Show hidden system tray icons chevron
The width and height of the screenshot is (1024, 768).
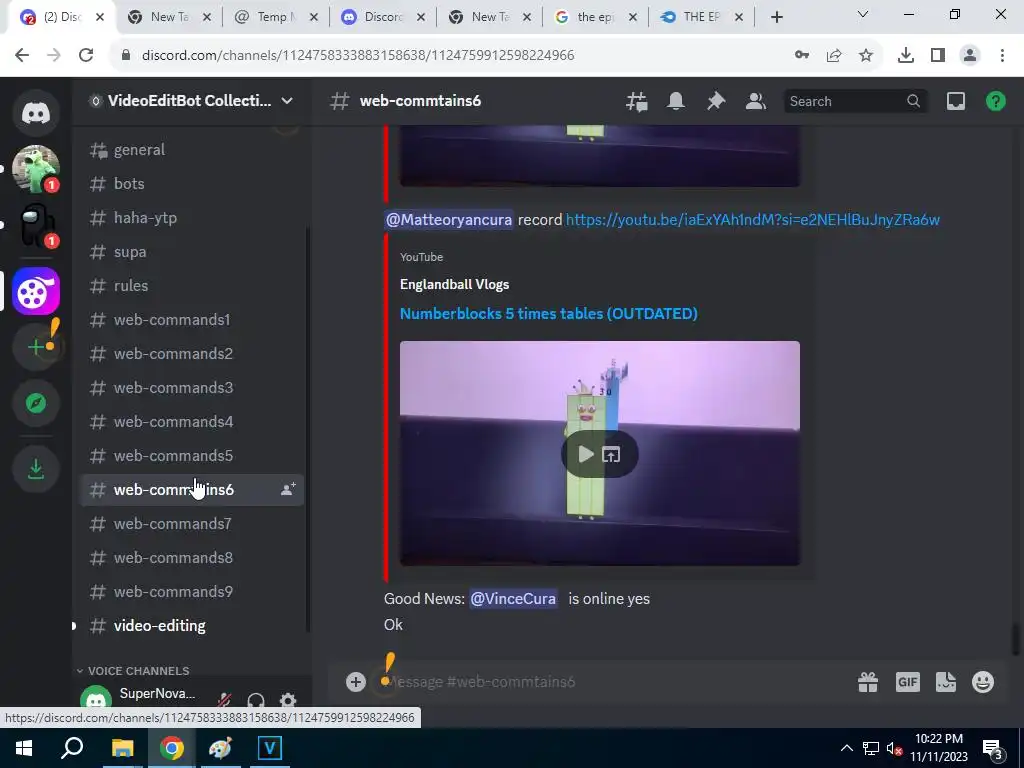point(846,748)
